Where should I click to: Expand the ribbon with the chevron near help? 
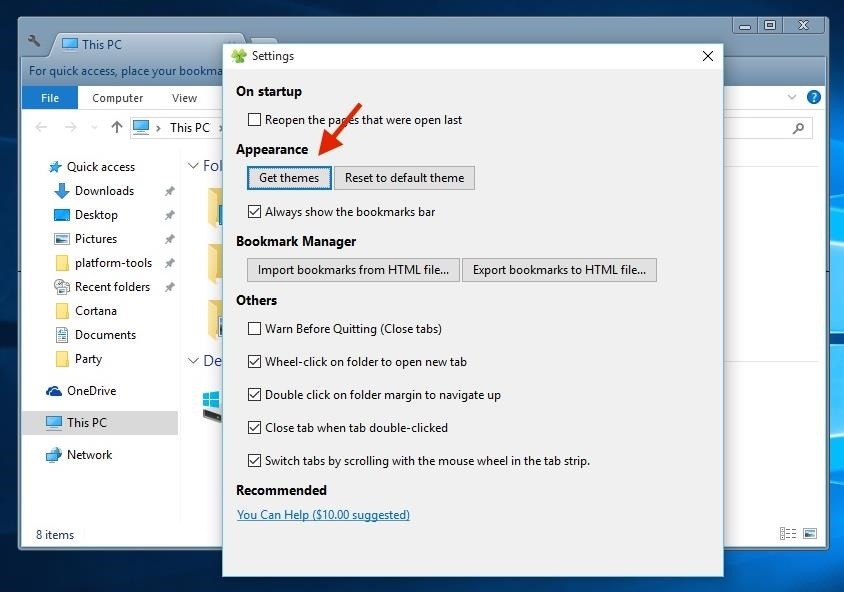tap(791, 97)
